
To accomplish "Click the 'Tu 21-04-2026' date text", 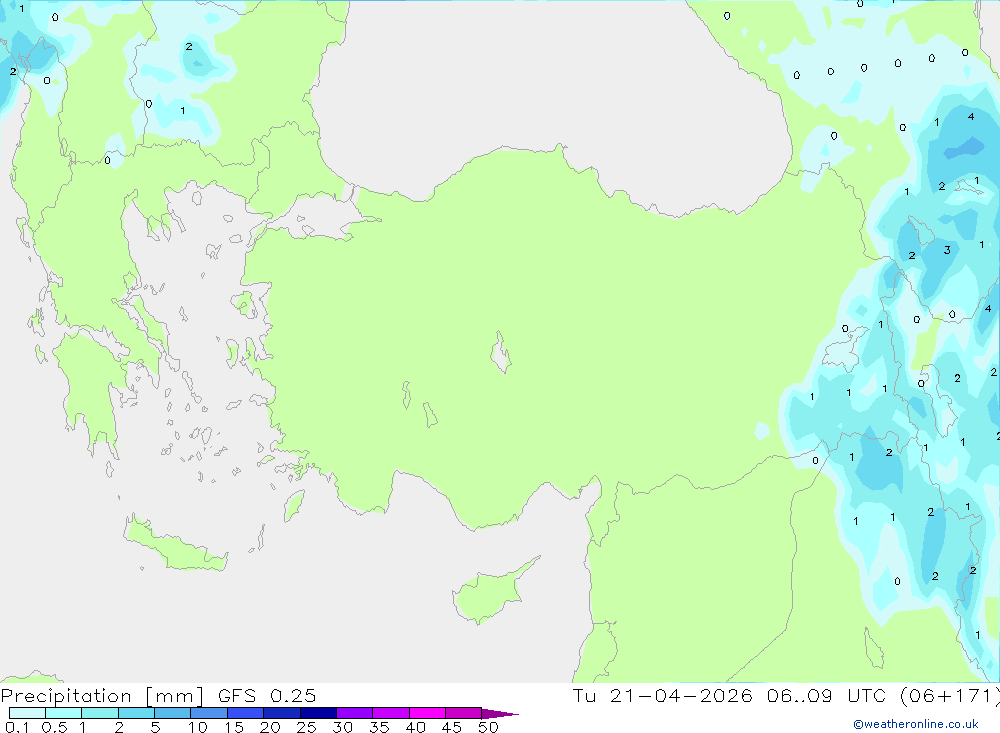I will (x=663, y=696).
